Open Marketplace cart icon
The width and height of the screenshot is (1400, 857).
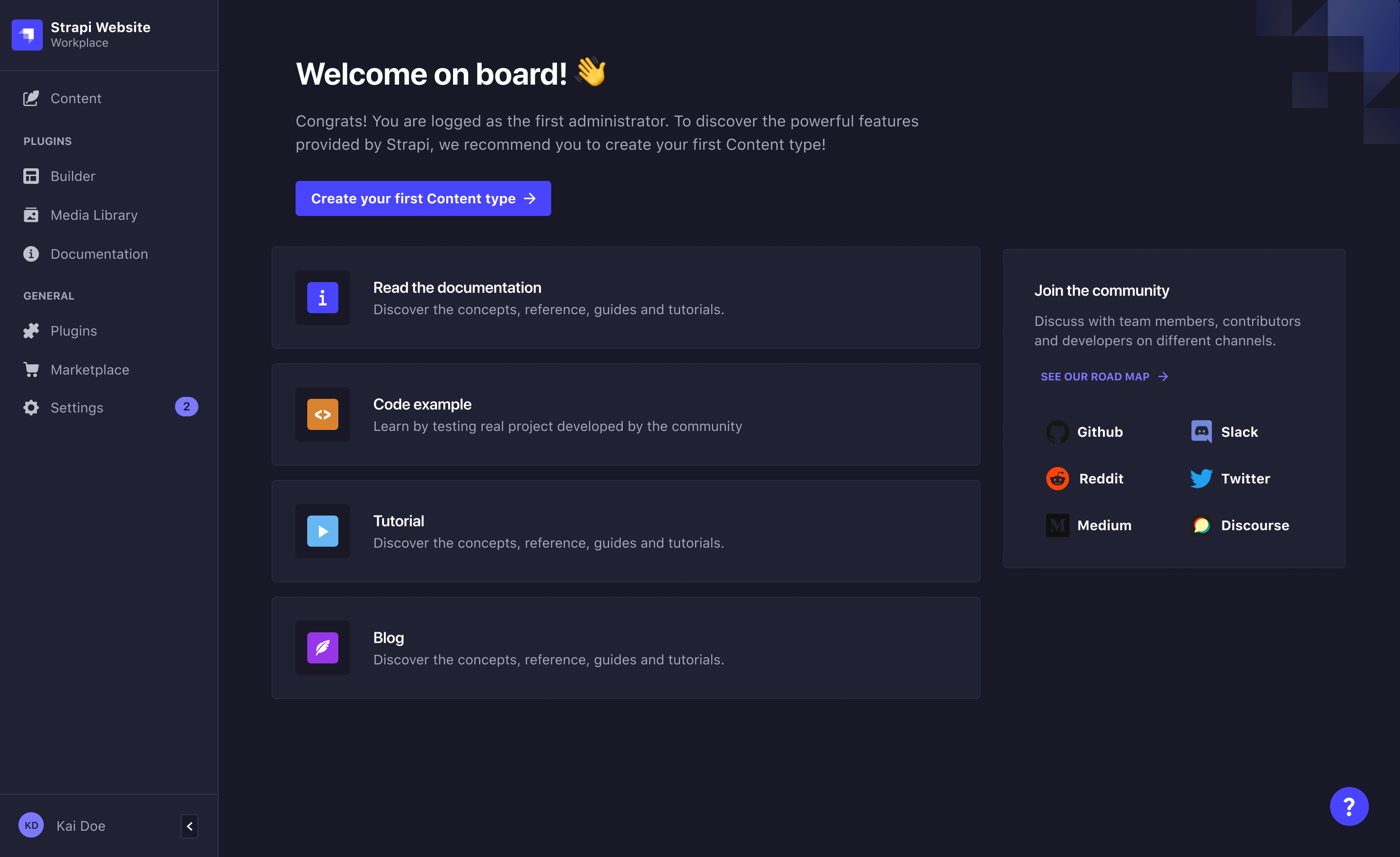pyautogui.click(x=31, y=370)
